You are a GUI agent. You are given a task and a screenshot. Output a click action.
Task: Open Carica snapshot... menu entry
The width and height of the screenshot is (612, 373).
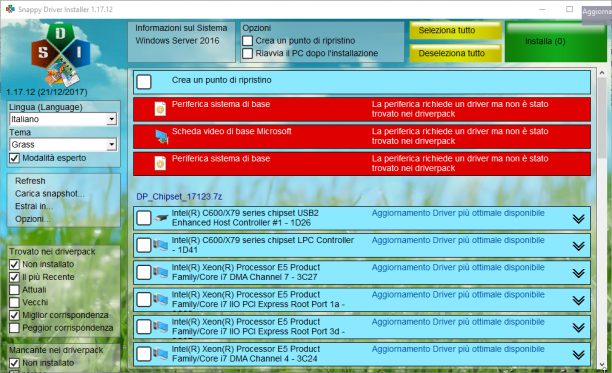50,194
